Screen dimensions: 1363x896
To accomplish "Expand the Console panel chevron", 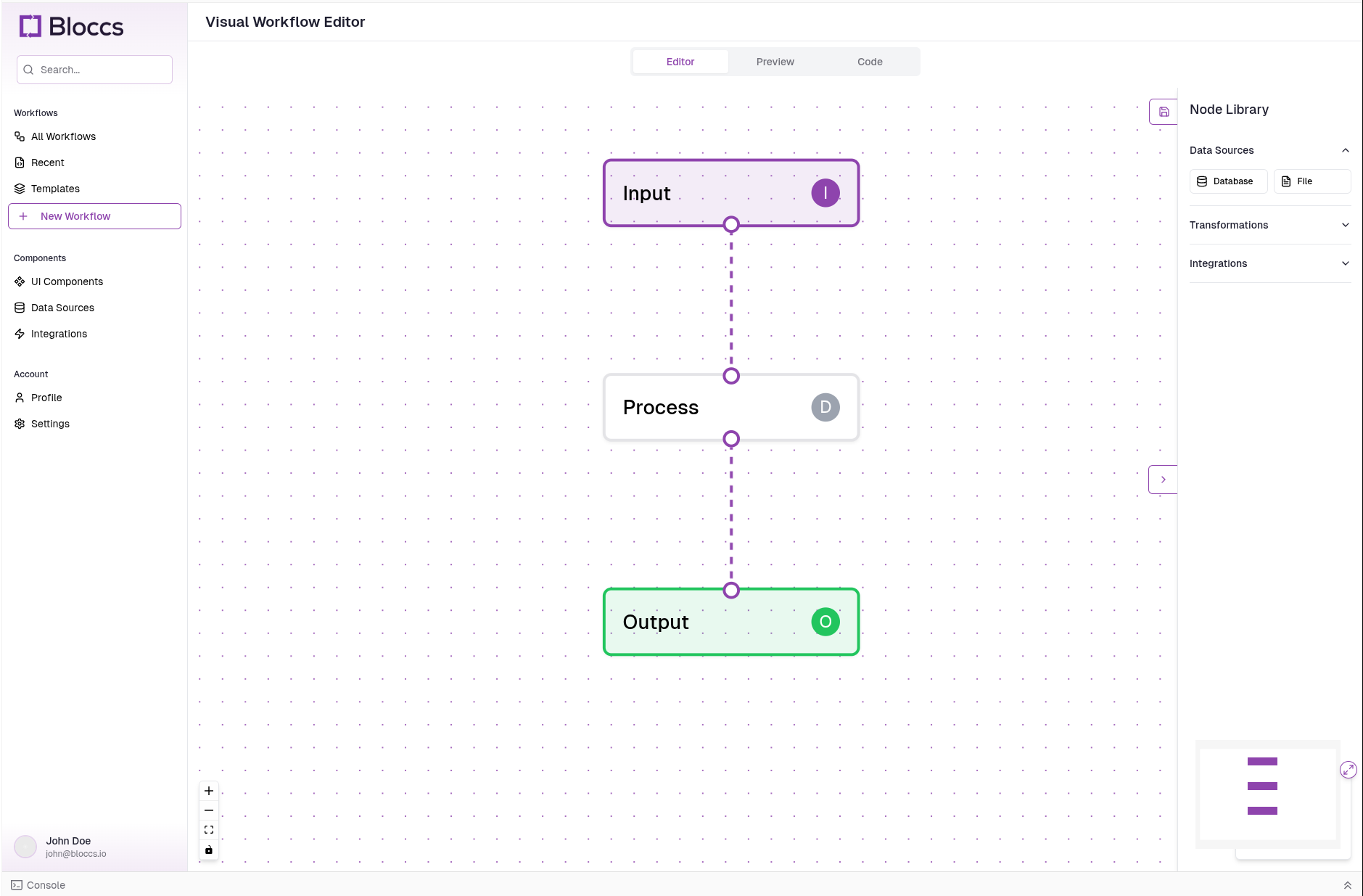I will pos(1348,885).
